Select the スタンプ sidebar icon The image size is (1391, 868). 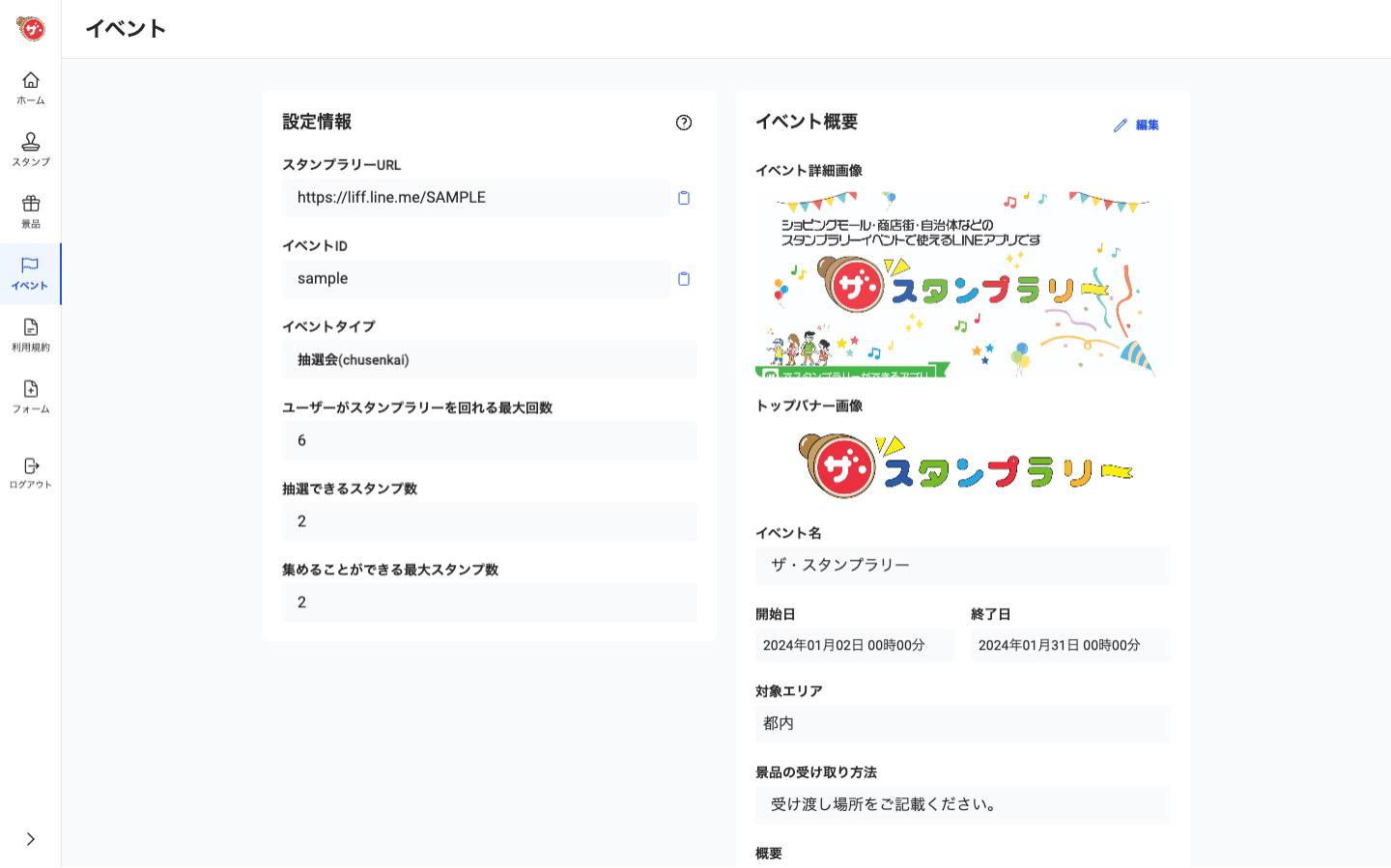click(32, 147)
